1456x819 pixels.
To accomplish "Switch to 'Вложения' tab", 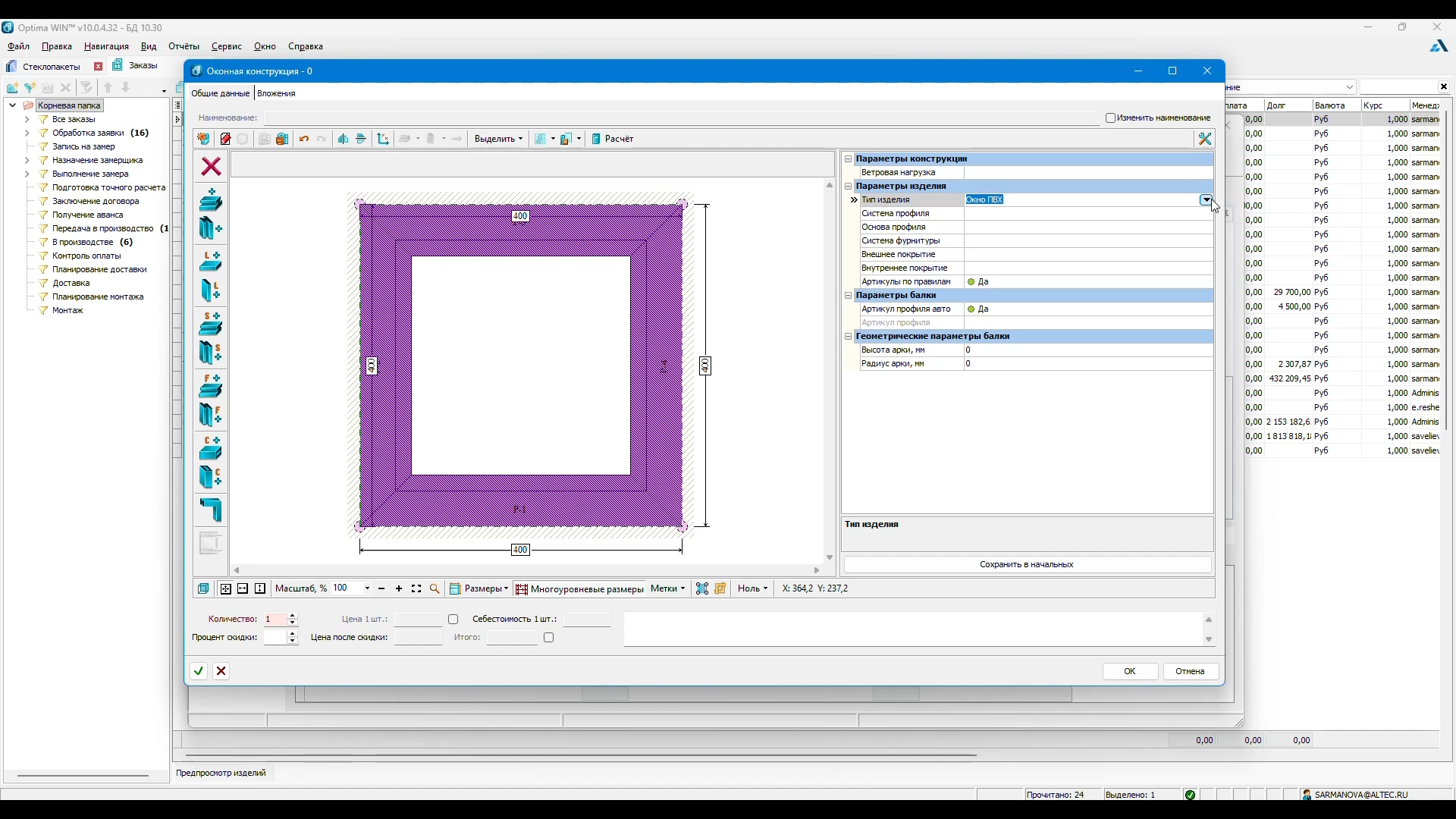I will tap(277, 94).
